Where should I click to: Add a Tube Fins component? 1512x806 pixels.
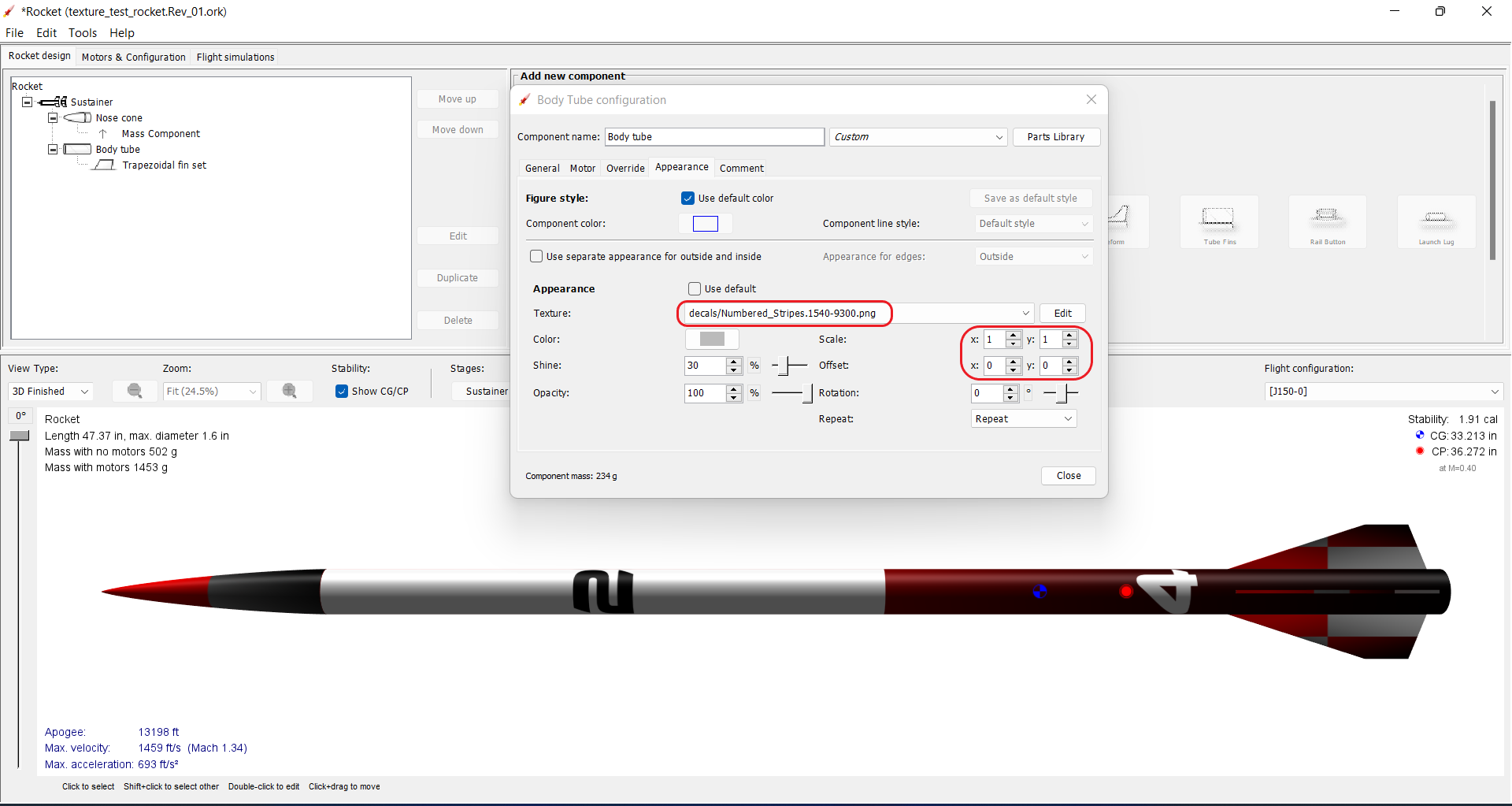(x=1218, y=221)
